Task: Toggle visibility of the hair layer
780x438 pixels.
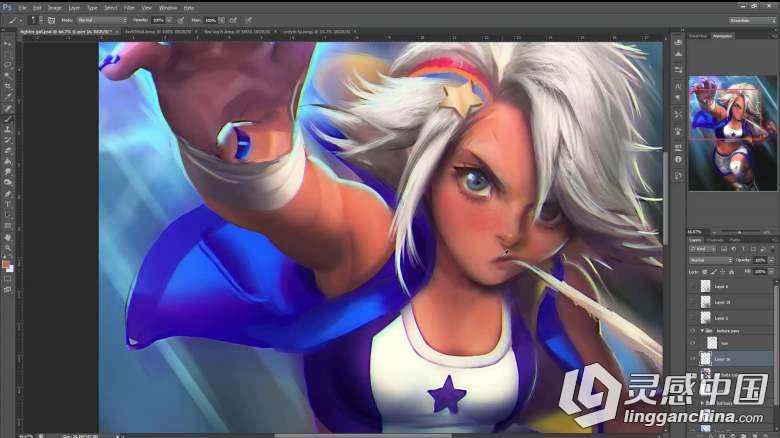Action: coord(692,343)
